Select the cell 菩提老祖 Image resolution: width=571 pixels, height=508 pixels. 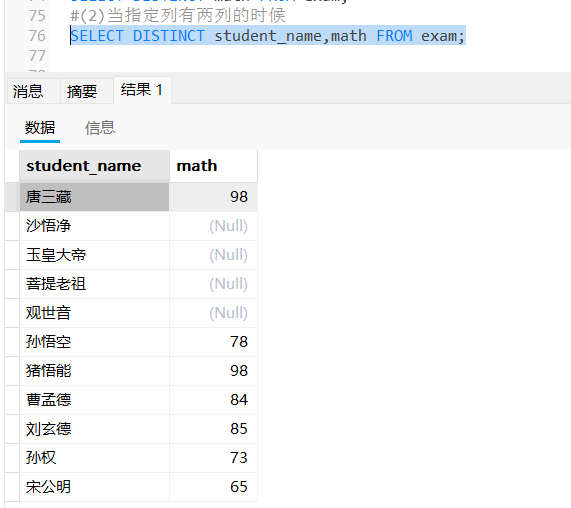point(94,284)
